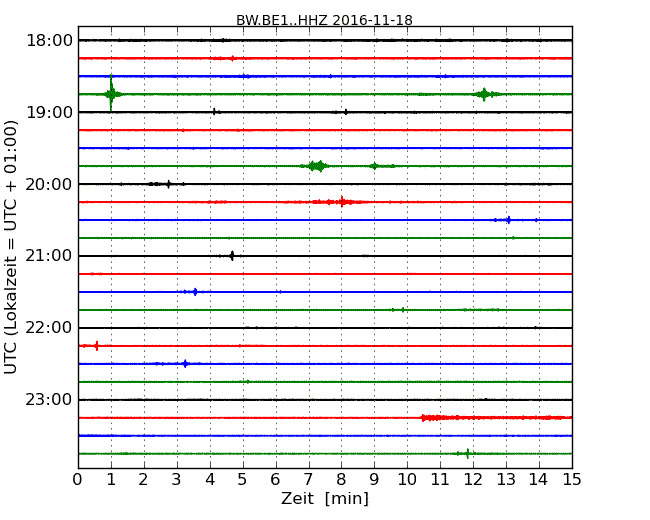
Task: Click the x-axis tick label 14
Action: (539, 480)
